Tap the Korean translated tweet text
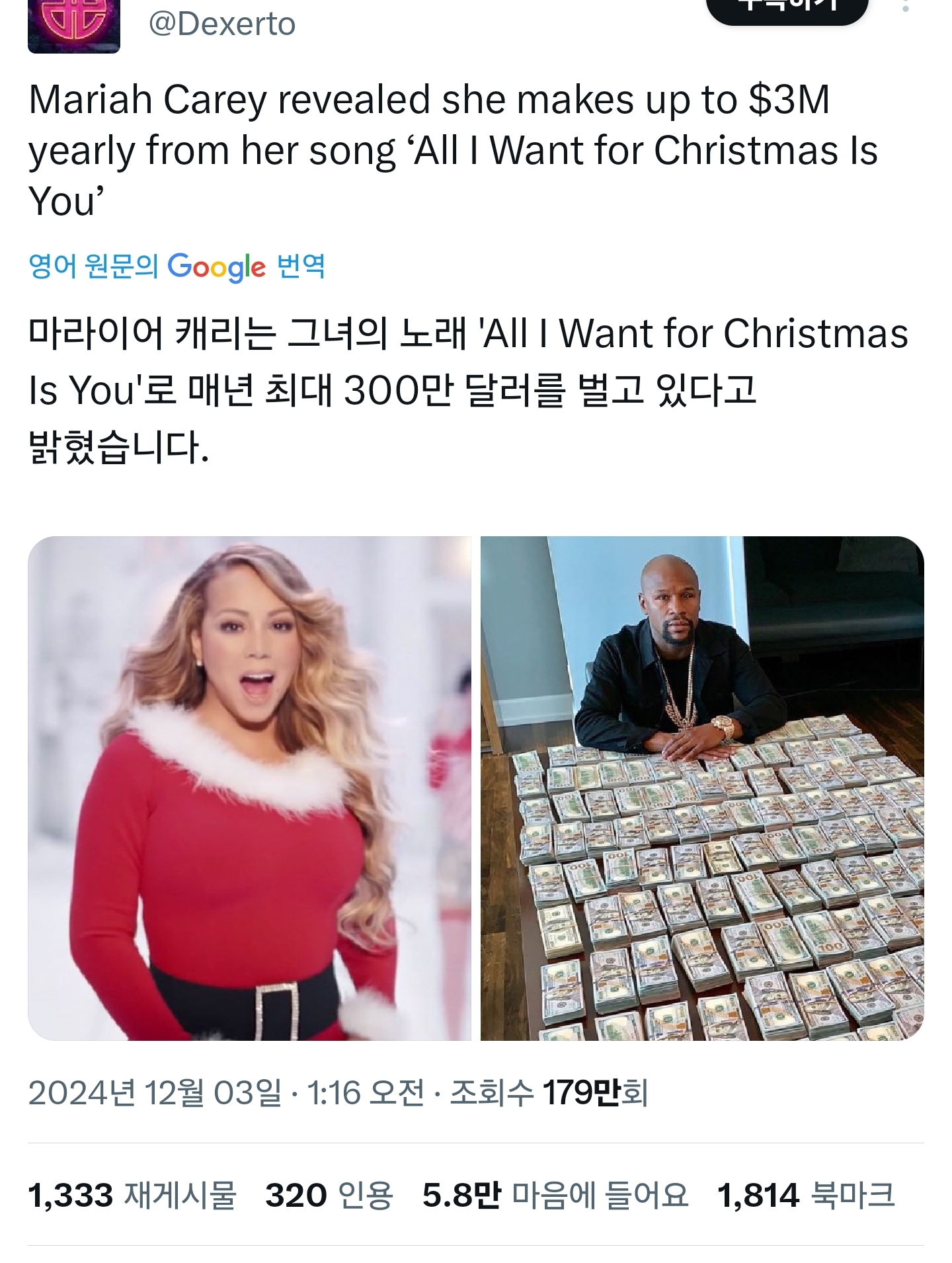 (x=468, y=390)
